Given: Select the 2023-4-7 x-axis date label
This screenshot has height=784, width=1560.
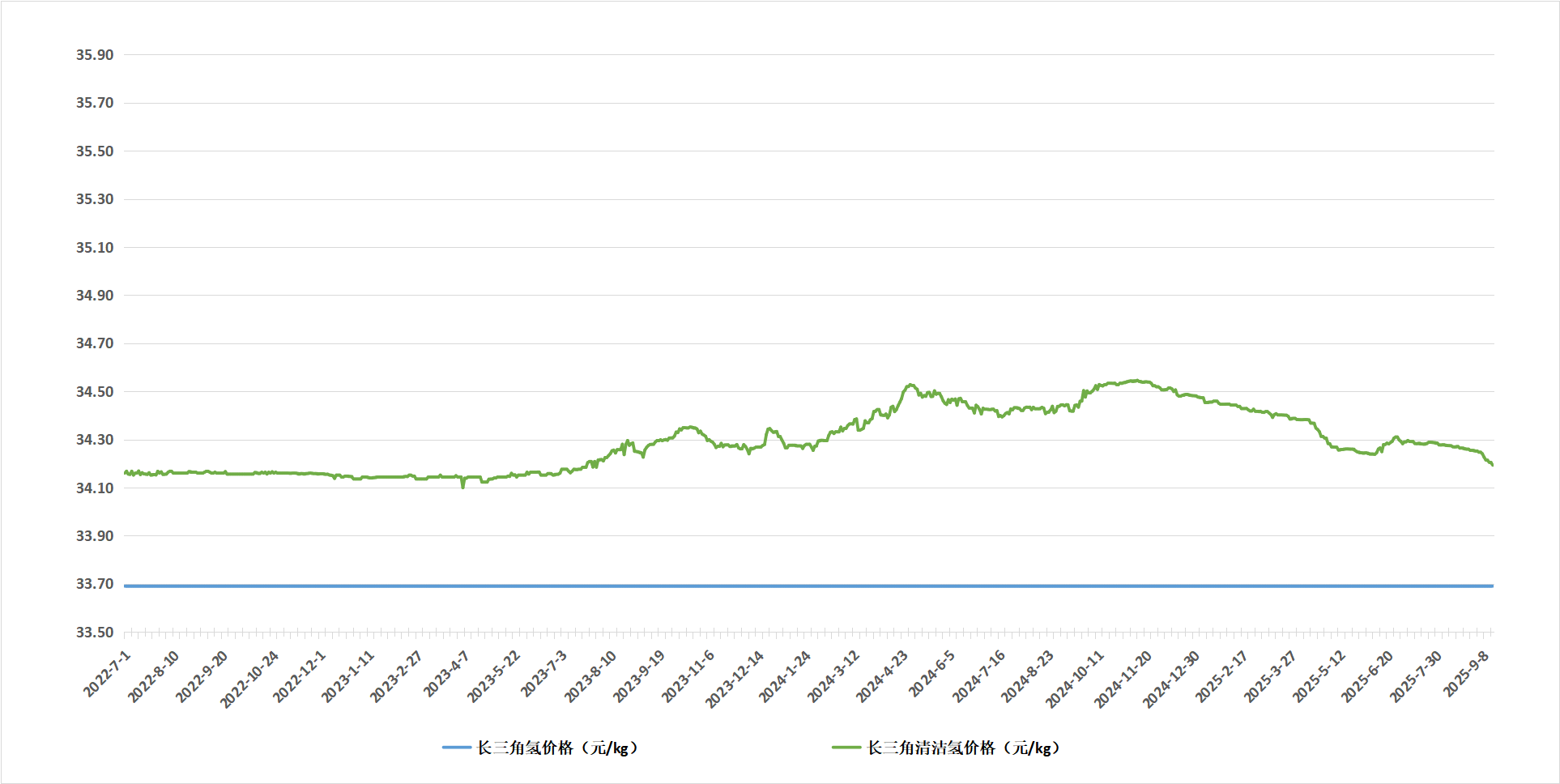Looking at the screenshot, I should 447,673.
